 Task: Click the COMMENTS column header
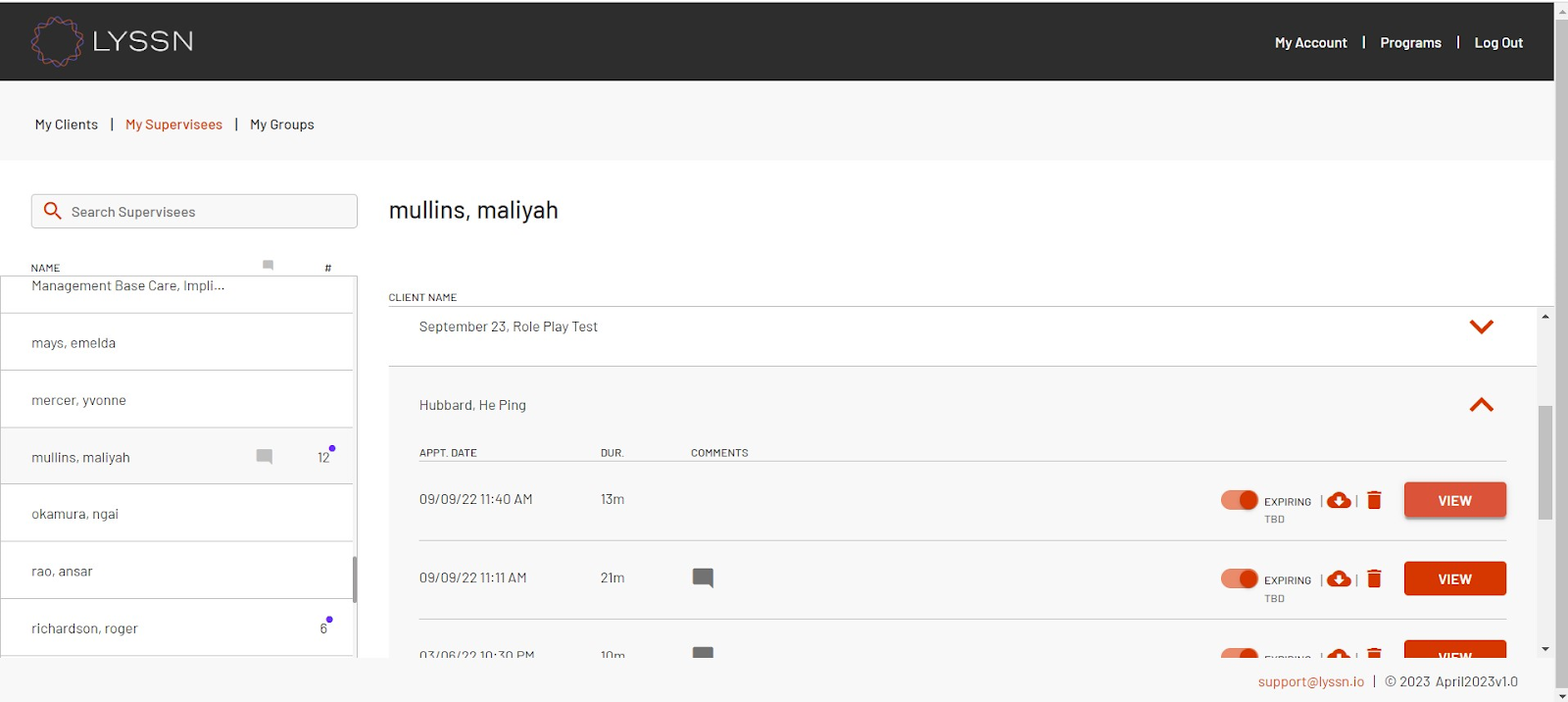pos(719,453)
